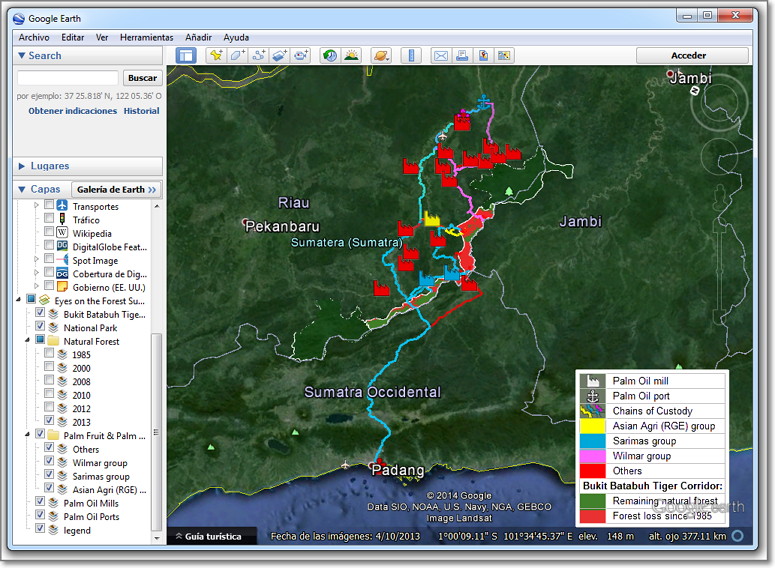Click the record a tour icon

click(x=301, y=55)
